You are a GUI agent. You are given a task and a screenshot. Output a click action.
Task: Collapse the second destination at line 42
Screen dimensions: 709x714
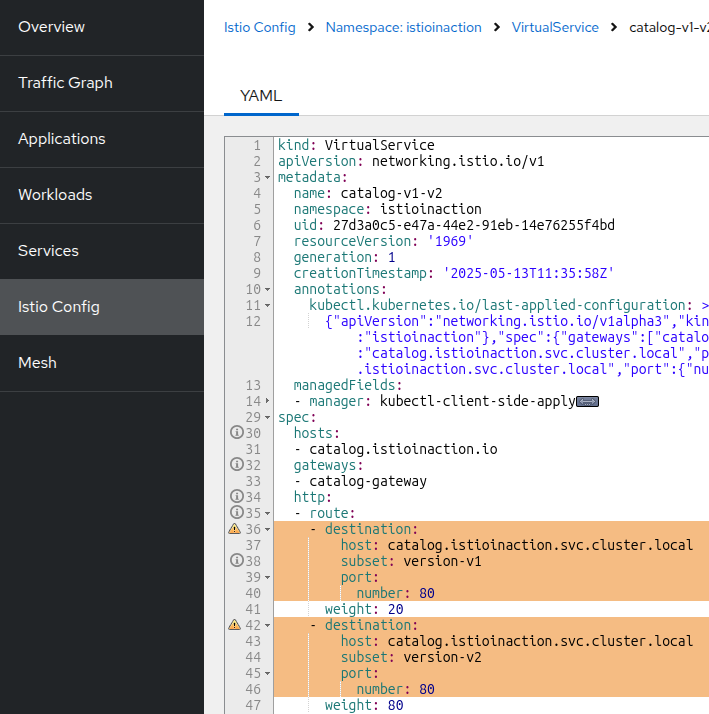tap(267, 626)
